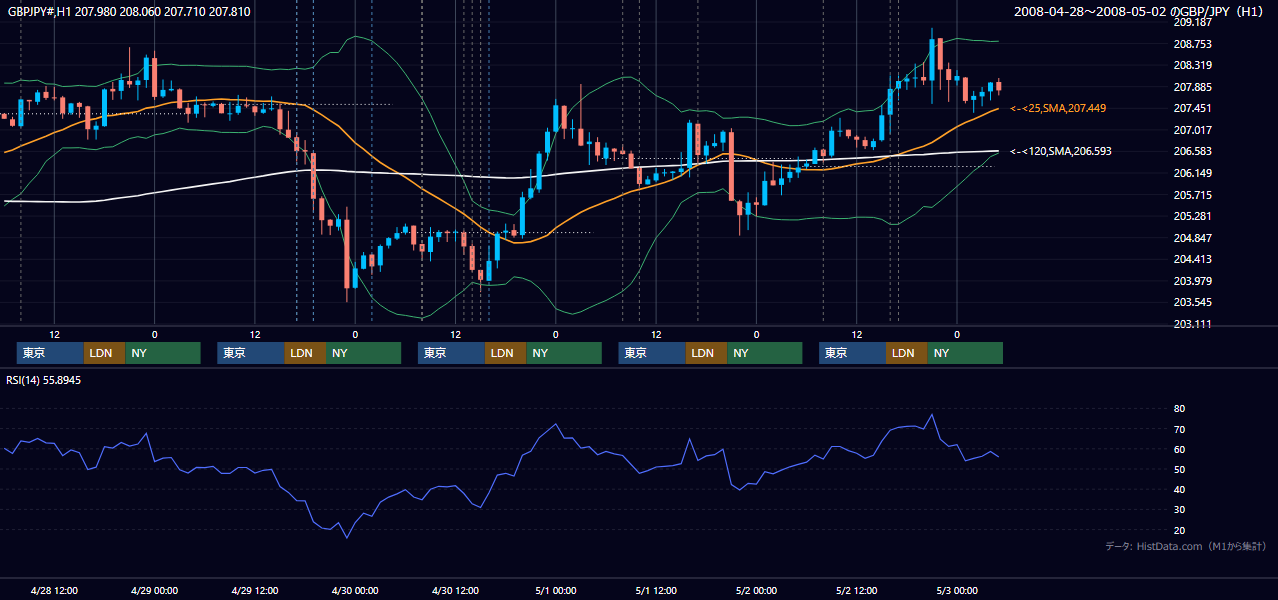Click the 203.545 price axis label
The width and height of the screenshot is (1278, 600).
1192,302
